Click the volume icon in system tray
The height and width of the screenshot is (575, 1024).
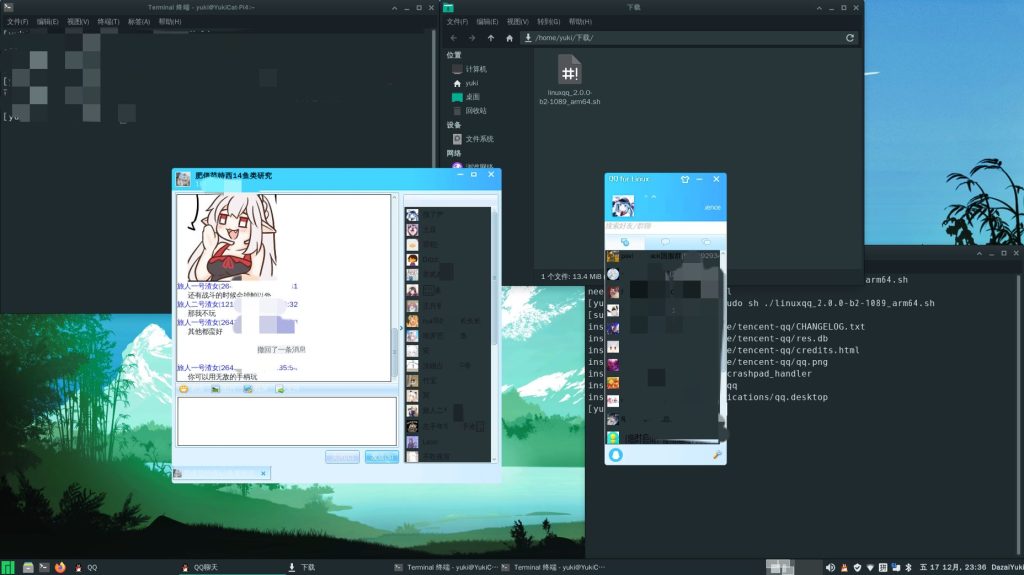tap(829, 567)
